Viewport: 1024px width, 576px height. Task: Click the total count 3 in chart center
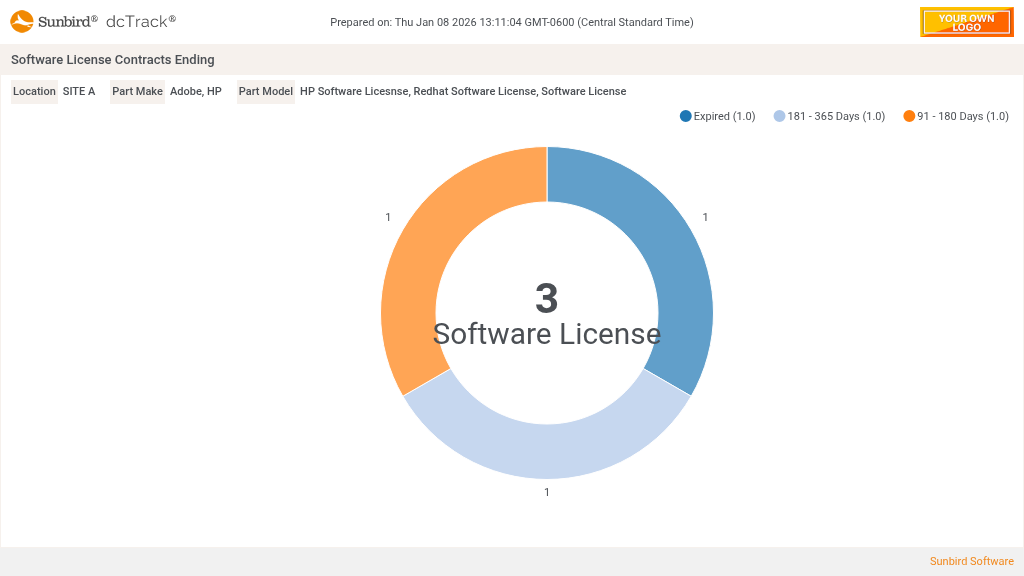[546, 298]
